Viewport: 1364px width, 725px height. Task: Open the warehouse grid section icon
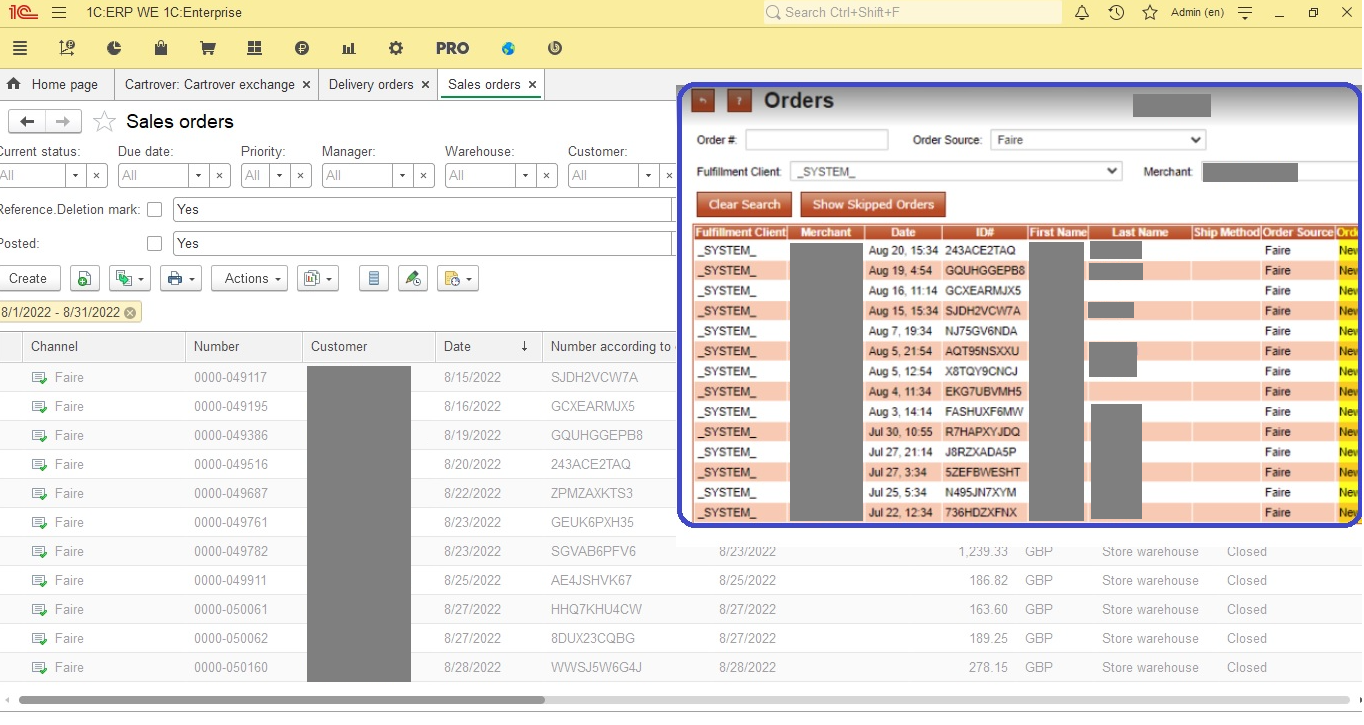tap(254, 48)
